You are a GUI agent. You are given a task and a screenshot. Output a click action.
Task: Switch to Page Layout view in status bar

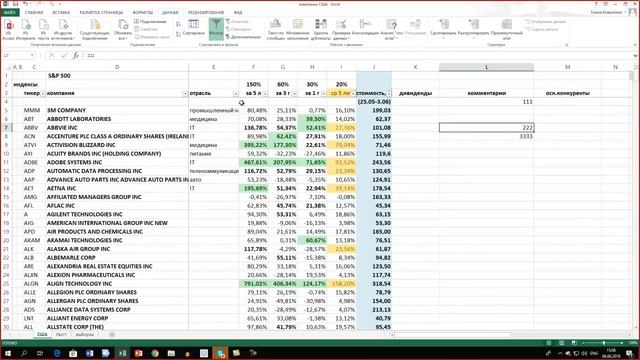click(x=561, y=343)
